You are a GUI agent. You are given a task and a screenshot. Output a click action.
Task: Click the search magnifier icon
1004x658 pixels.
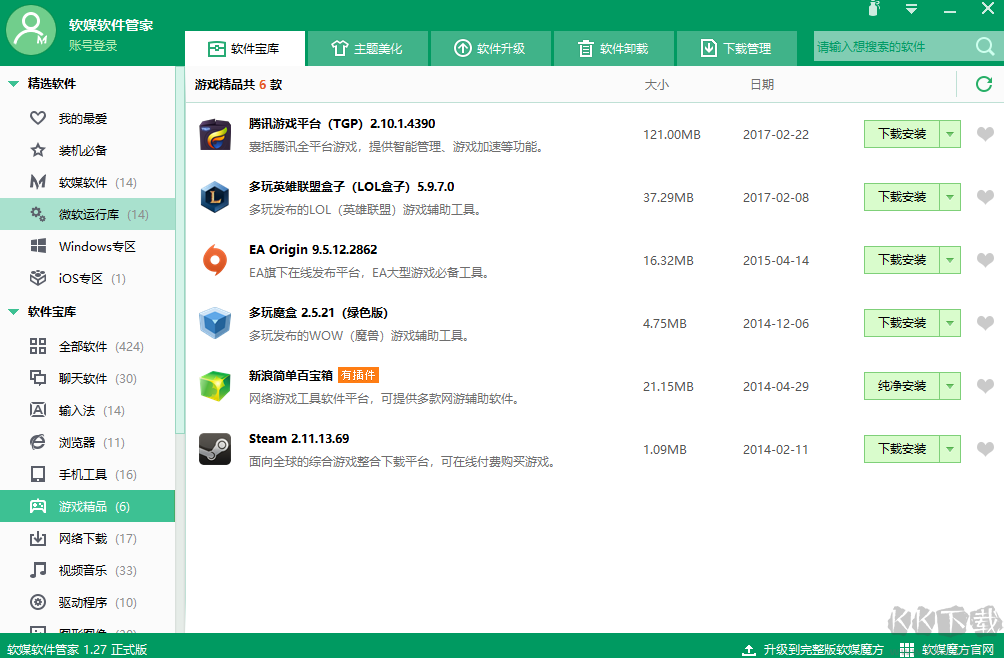985,47
